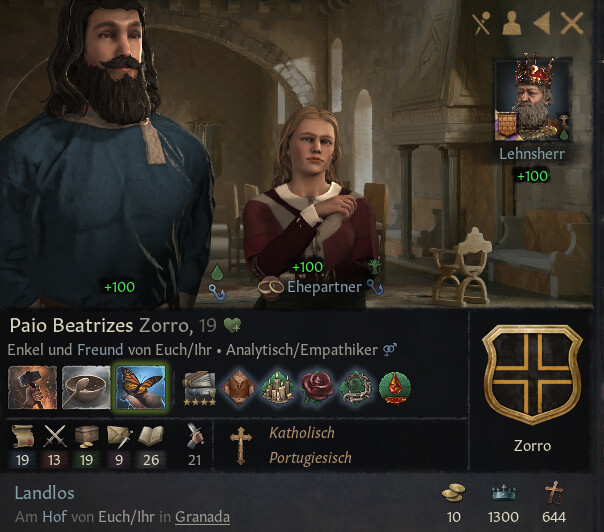The width and height of the screenshot is (604, 532).
Task: Click the bowl and spoon trait icon
Action: click(86, 388)
